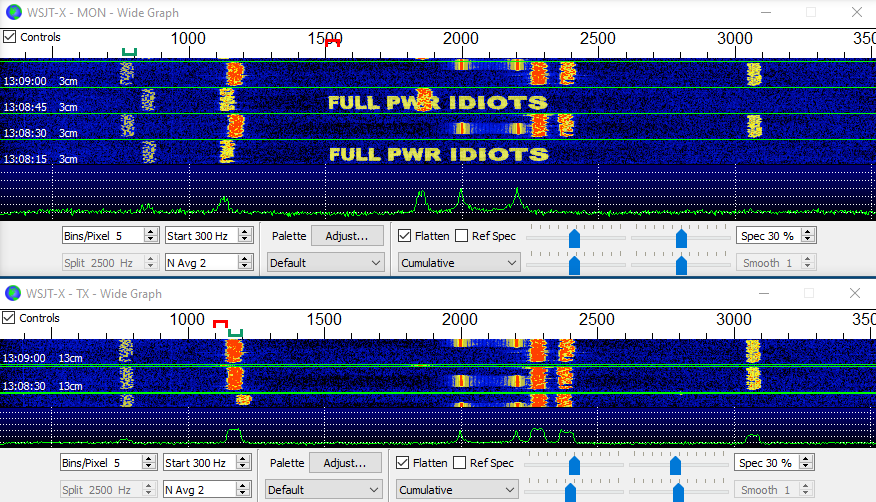Click the green RX marker in MON graph
The width and height of the screenshot is (876, 502).
tap(128, 51)
